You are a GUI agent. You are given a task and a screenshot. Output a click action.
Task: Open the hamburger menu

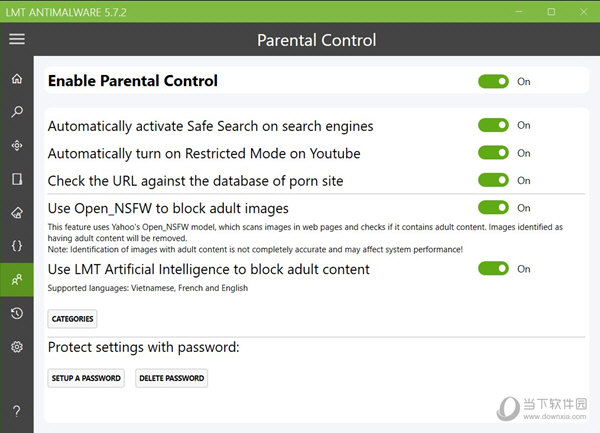[17, 39]
